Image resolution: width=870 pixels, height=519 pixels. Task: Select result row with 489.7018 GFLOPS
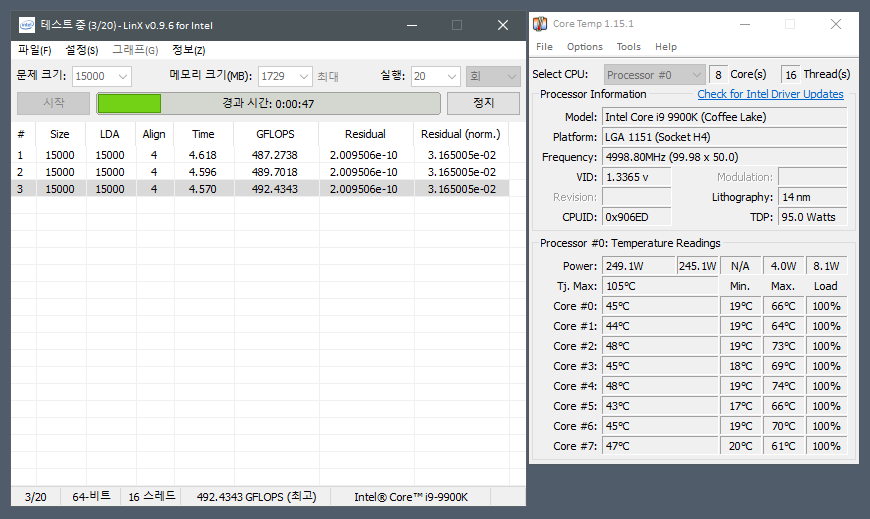point(260,172)
